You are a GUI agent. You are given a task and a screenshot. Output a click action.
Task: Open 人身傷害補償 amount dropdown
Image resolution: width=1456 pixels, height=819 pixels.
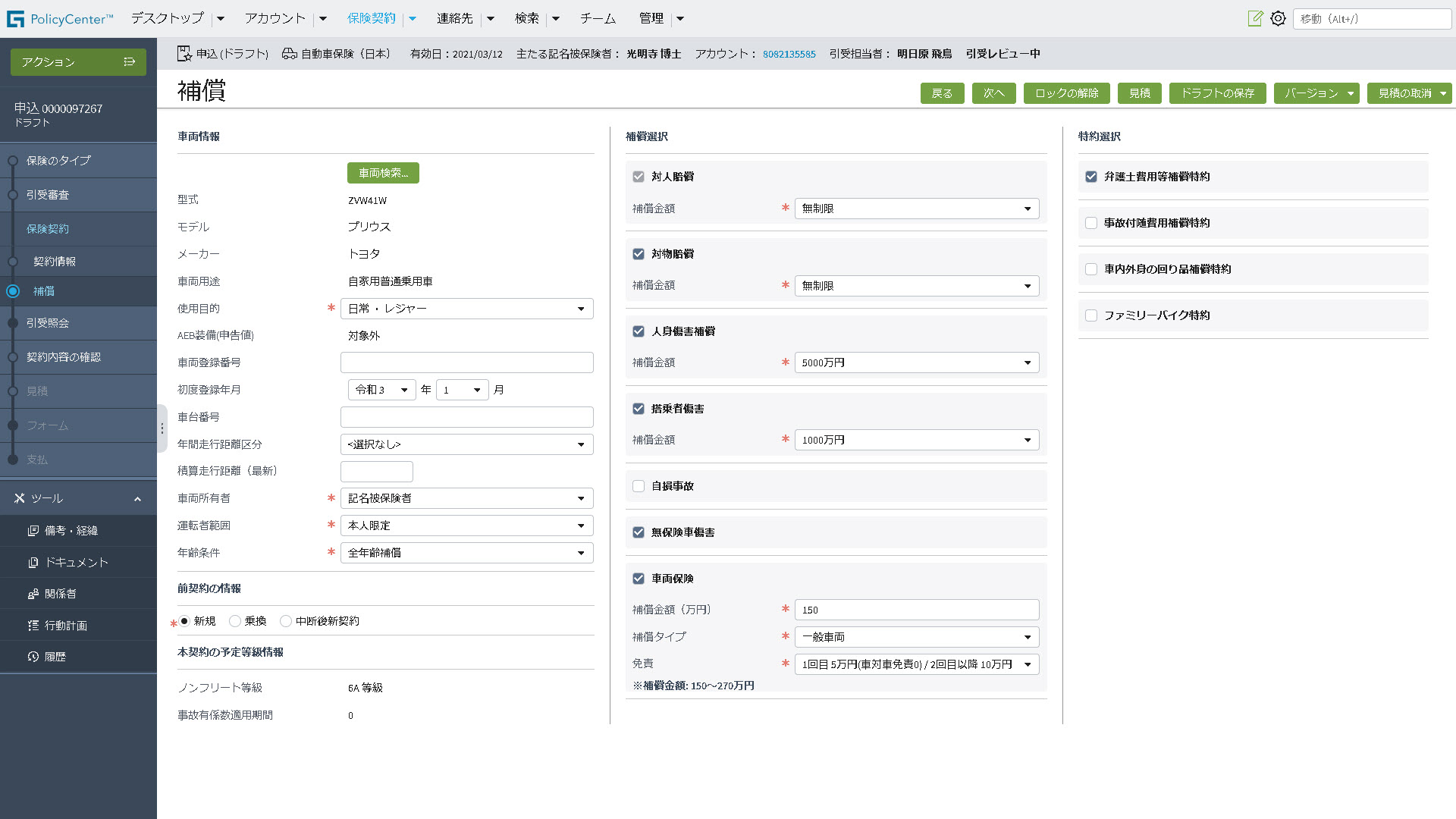(916, 362)
